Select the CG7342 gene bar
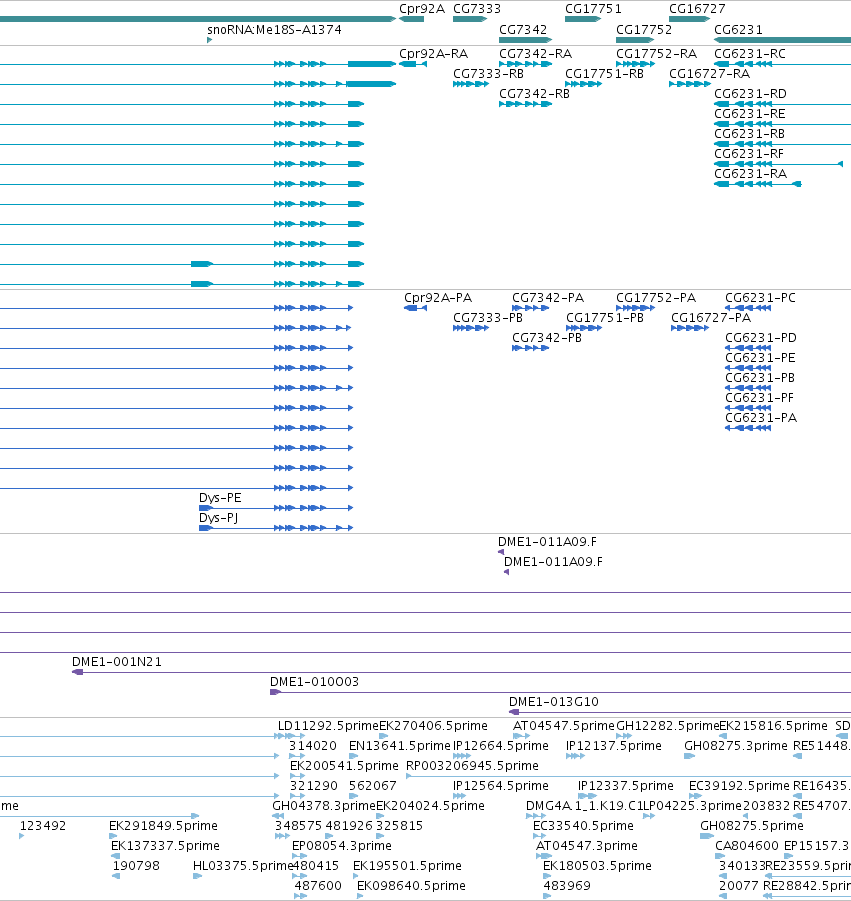This screenshot has width=851, height=901. (x=525, y=40)
